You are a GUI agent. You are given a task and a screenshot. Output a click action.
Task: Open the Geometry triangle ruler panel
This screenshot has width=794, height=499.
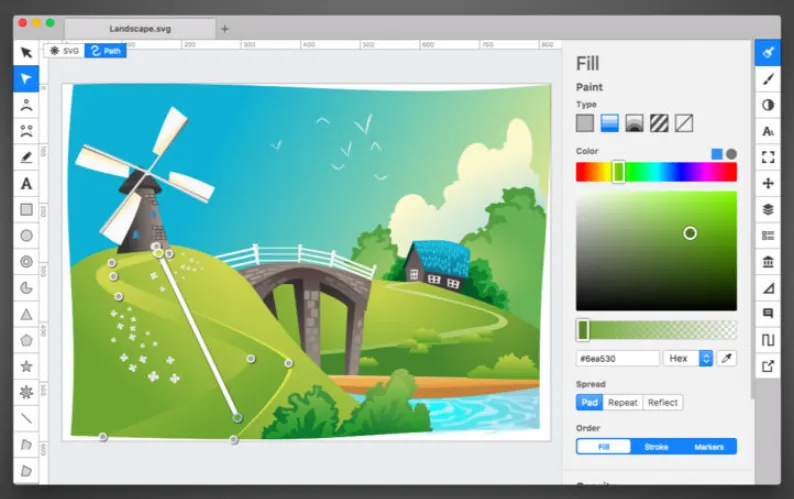tap(768, 288)
